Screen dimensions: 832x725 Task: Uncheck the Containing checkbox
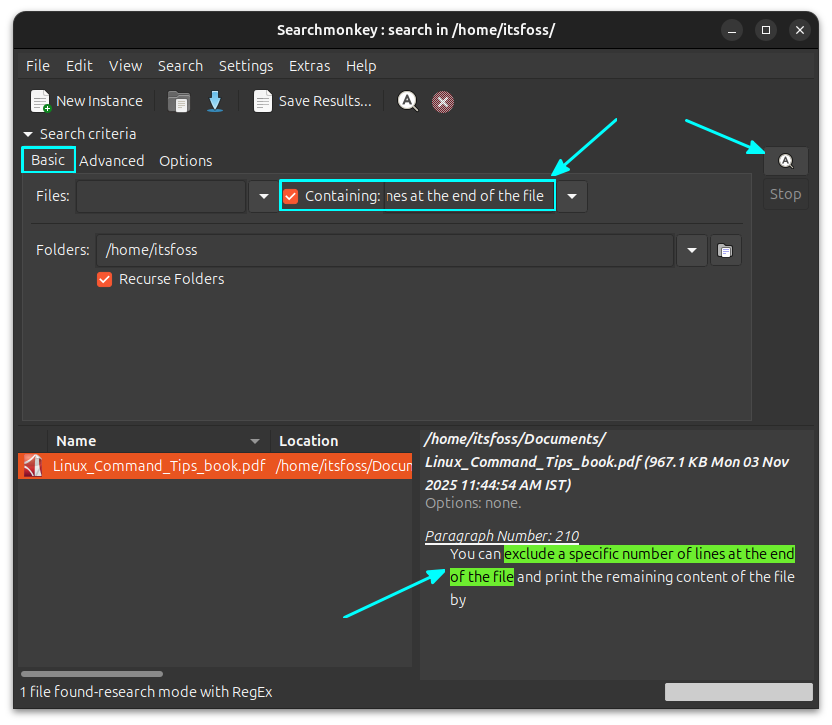coord(290,195)
